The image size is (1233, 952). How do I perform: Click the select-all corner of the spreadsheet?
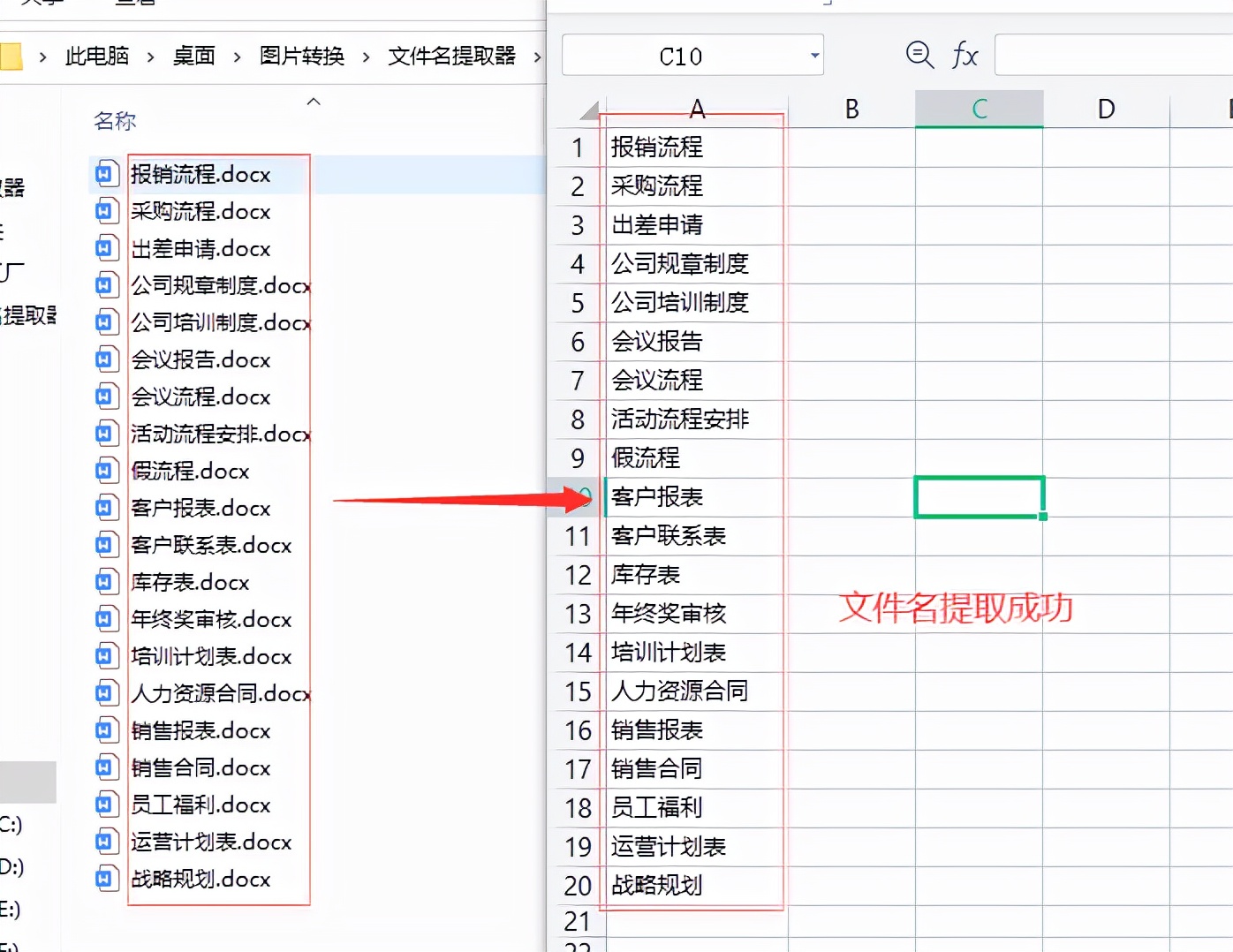589,110
